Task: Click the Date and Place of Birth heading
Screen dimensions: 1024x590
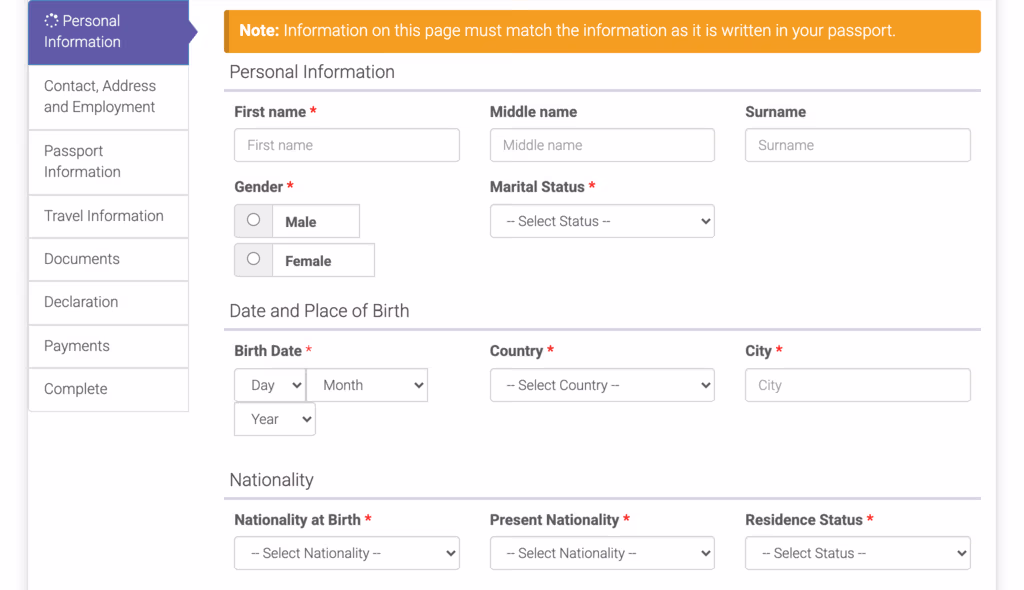Action: pos(319,310)
